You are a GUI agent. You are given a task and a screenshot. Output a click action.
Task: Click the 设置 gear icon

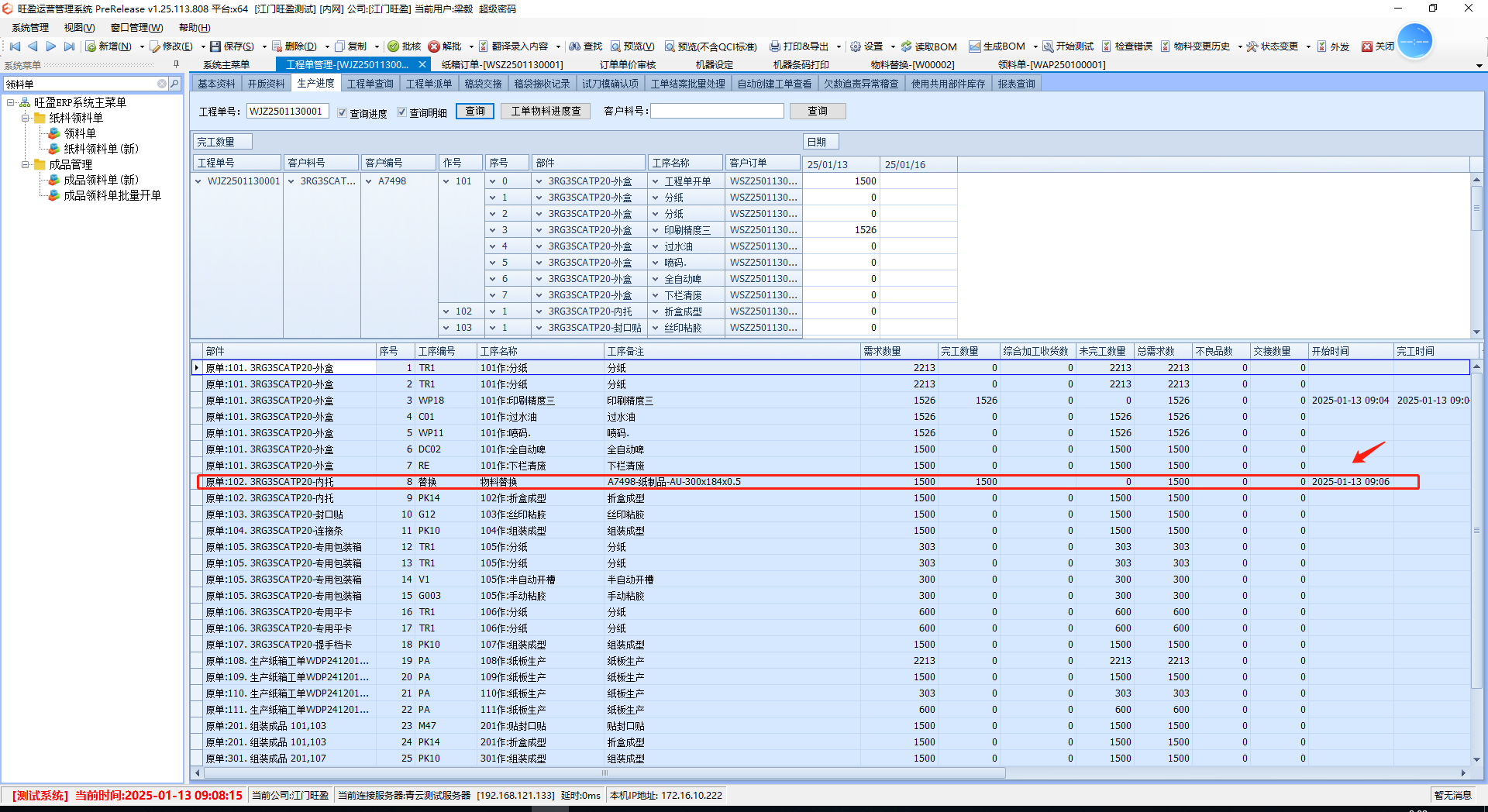[x=856, y=46]
